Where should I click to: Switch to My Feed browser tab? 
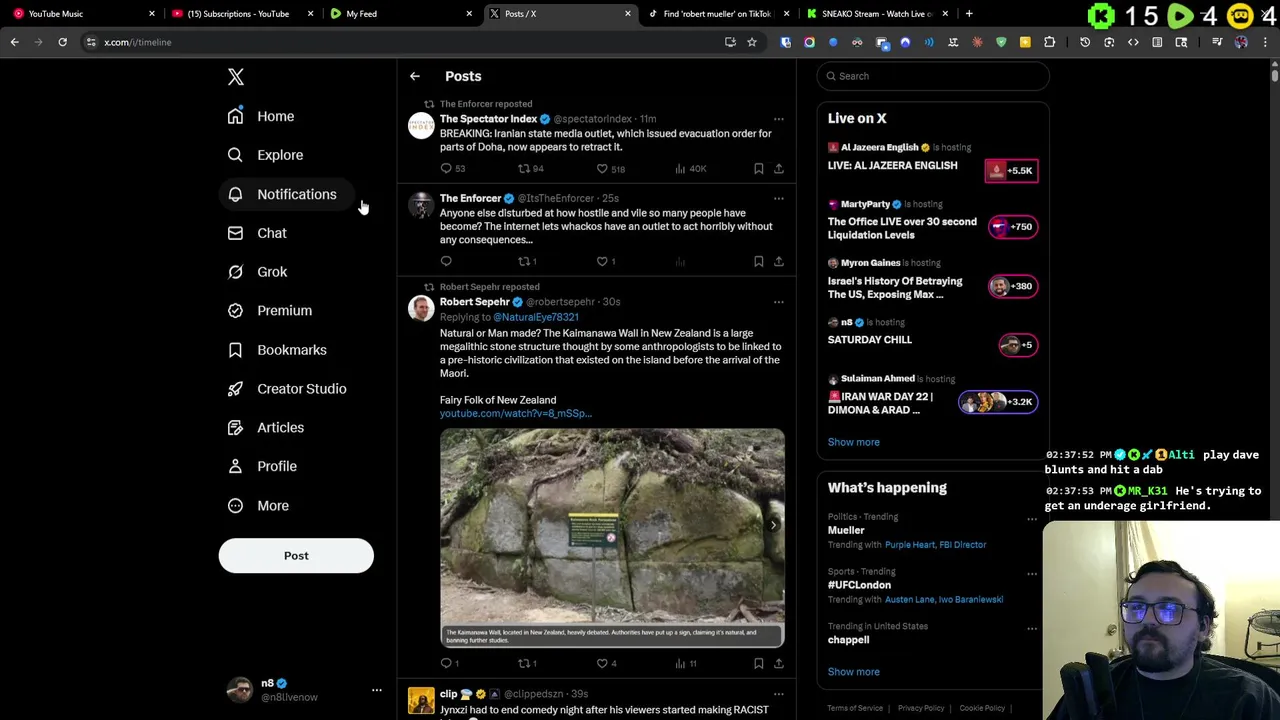400,14
